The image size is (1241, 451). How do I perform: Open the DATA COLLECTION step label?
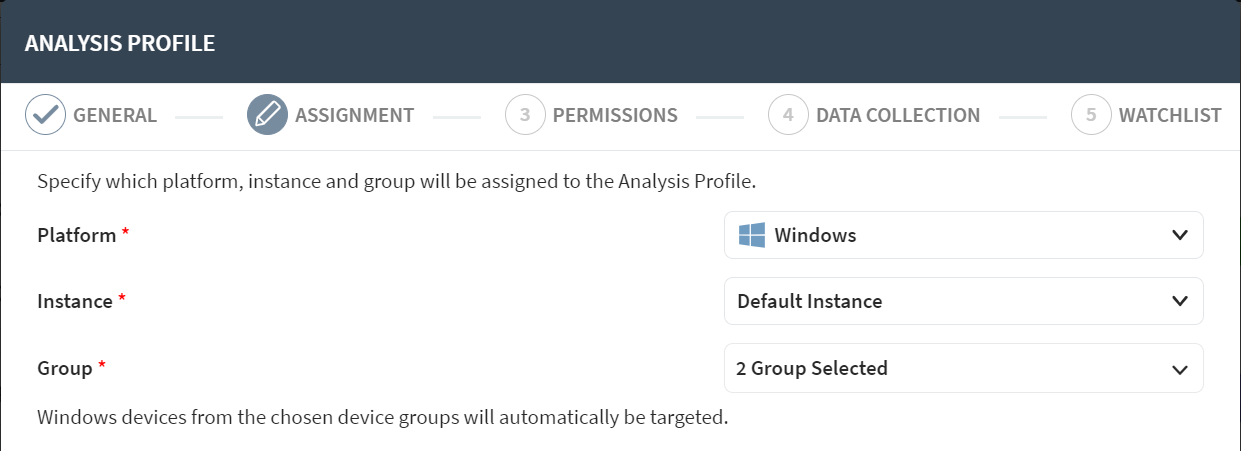click(x=898, y=115)
